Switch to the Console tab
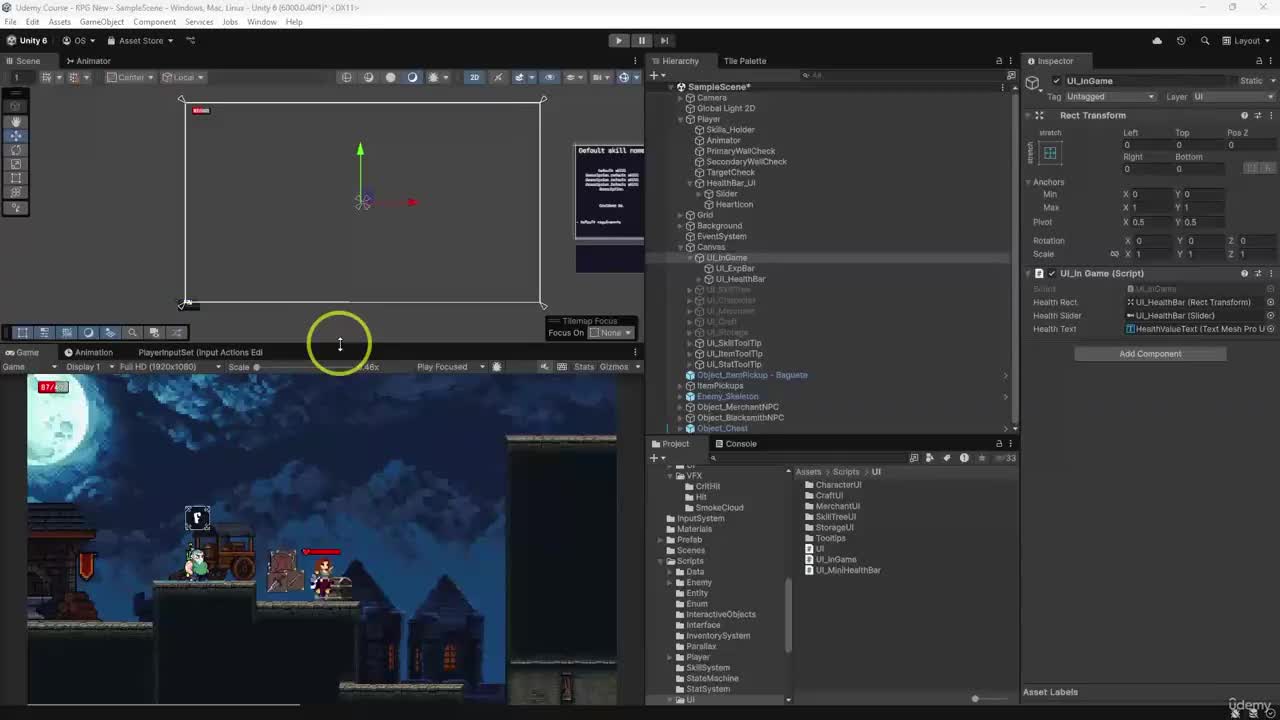 735,444
